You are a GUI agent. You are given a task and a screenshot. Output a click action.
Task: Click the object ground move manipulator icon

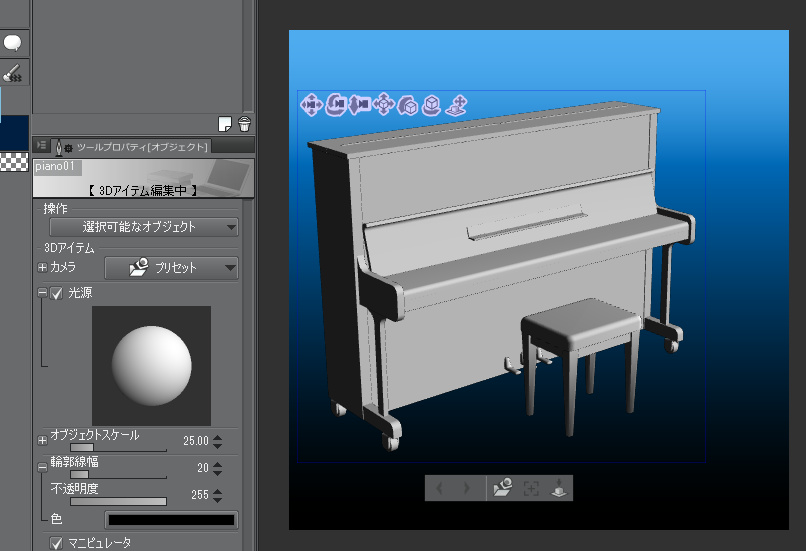tap(456, 105)
